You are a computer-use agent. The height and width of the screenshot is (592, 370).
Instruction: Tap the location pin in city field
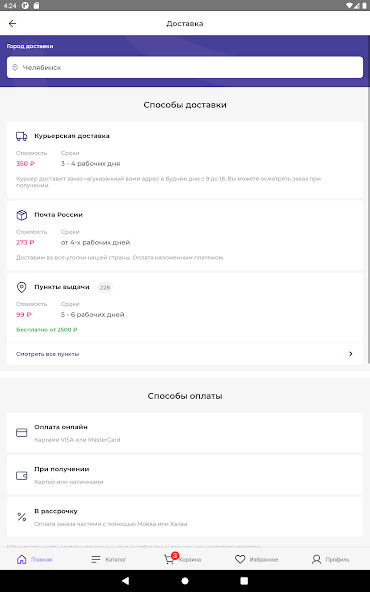click(x=15, y=68)
